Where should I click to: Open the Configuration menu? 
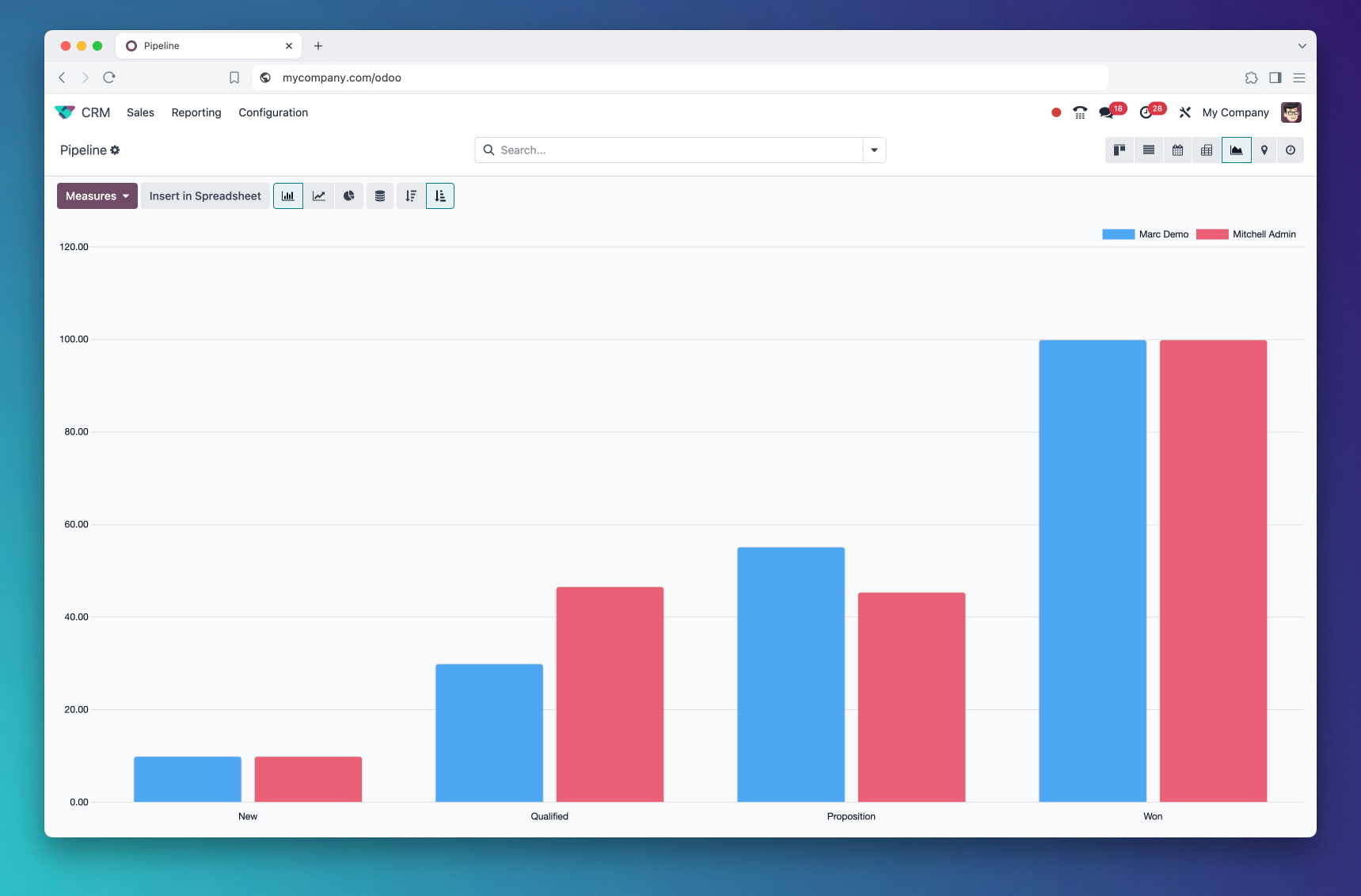click(x=272, y=112)
